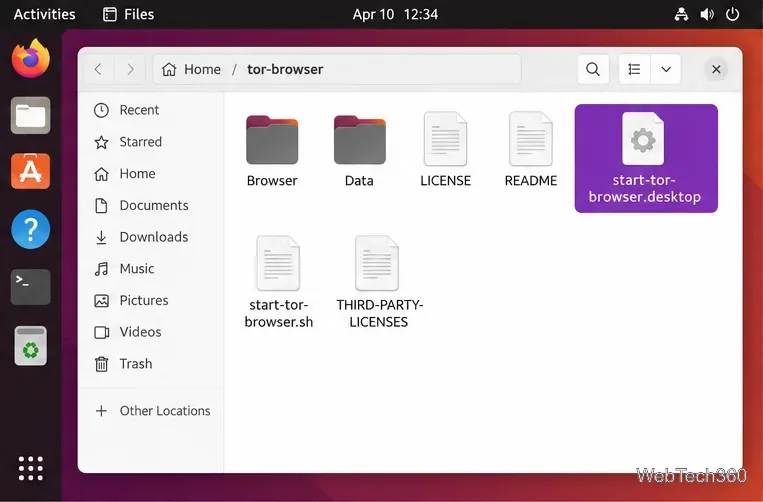
Task: Open Ubuntu Software from the dock
Action: click(x=31, y=171)
